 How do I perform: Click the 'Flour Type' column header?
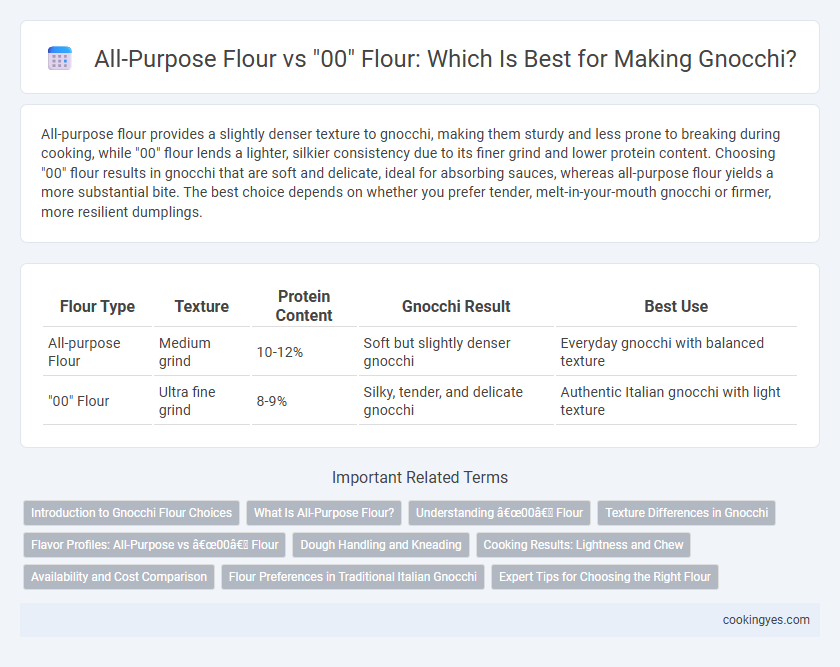[98, 306]
